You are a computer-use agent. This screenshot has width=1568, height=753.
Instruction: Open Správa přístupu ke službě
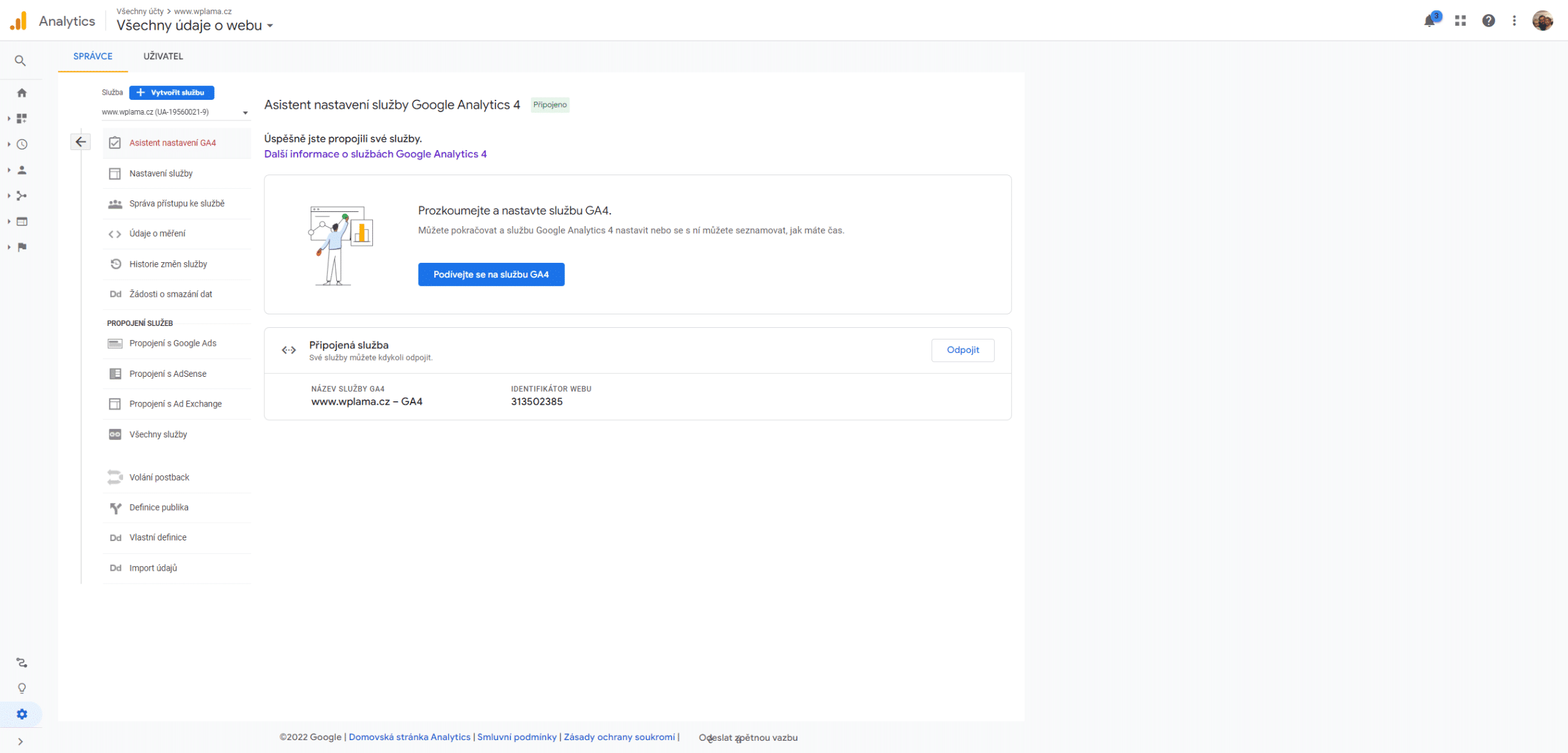coord(177,204)
